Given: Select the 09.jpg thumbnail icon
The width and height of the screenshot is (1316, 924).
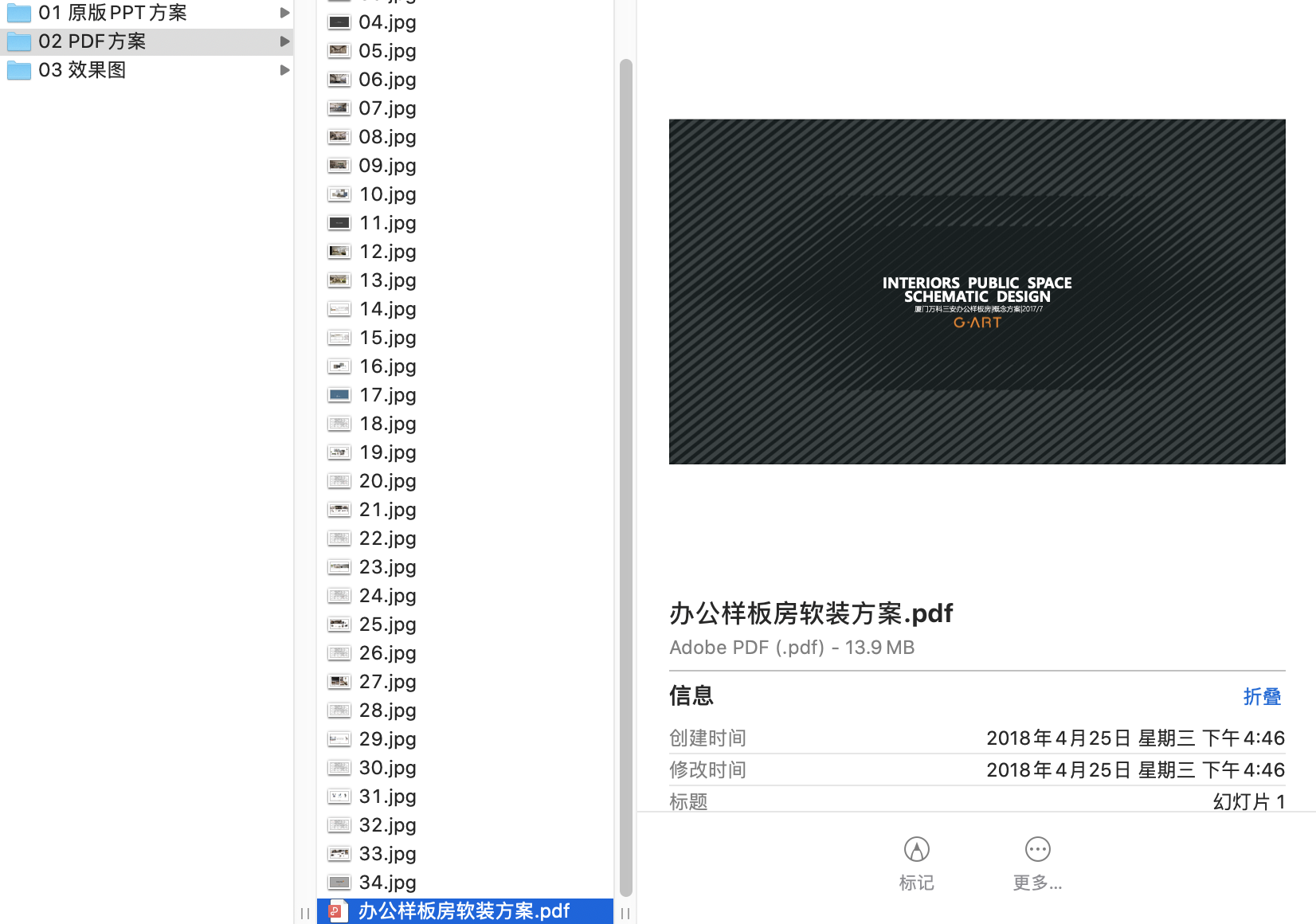Looking at the screenshot, I should coord(339,166).
